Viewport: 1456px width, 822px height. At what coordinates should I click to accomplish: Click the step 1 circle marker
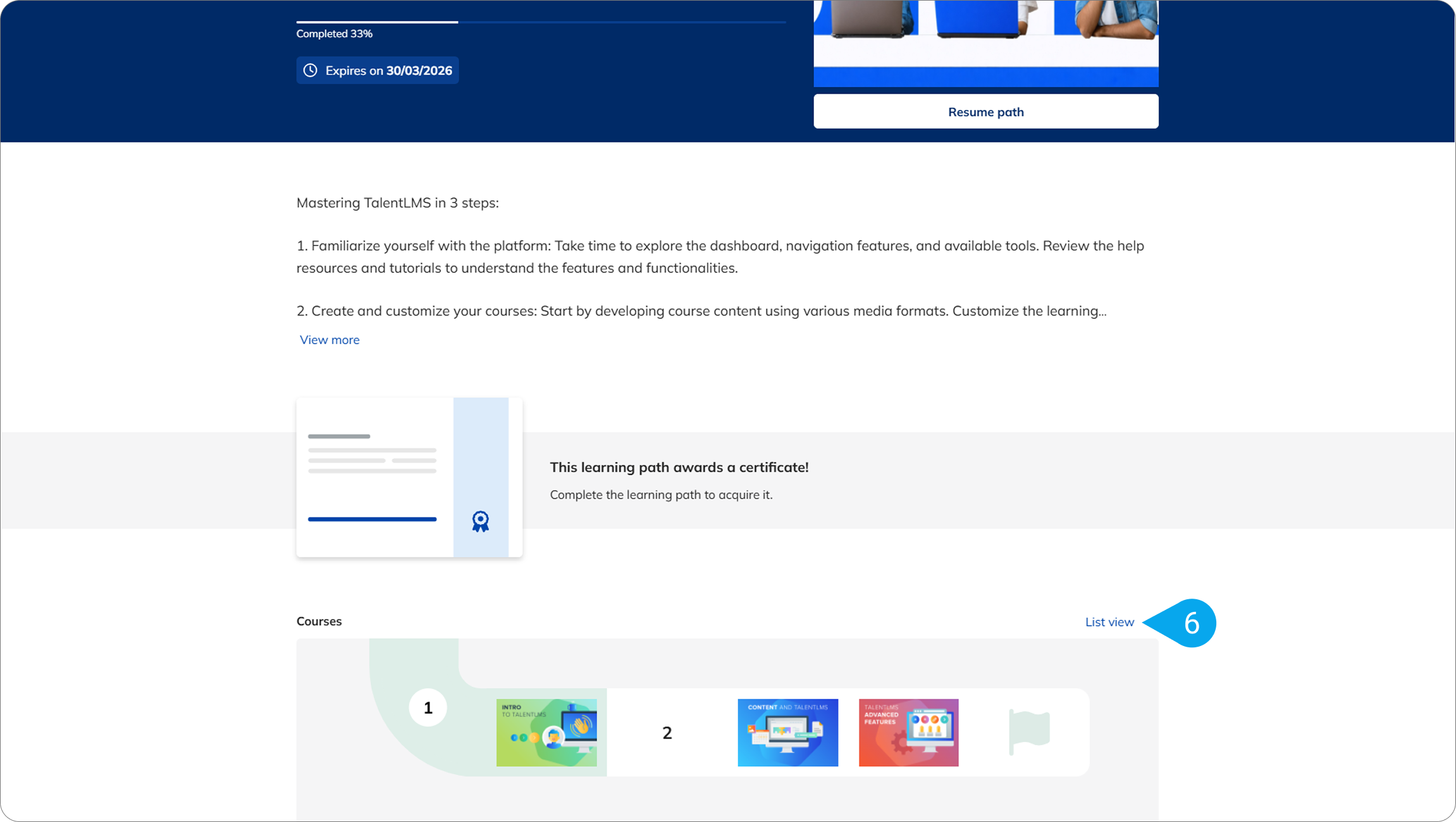[428, 707]
